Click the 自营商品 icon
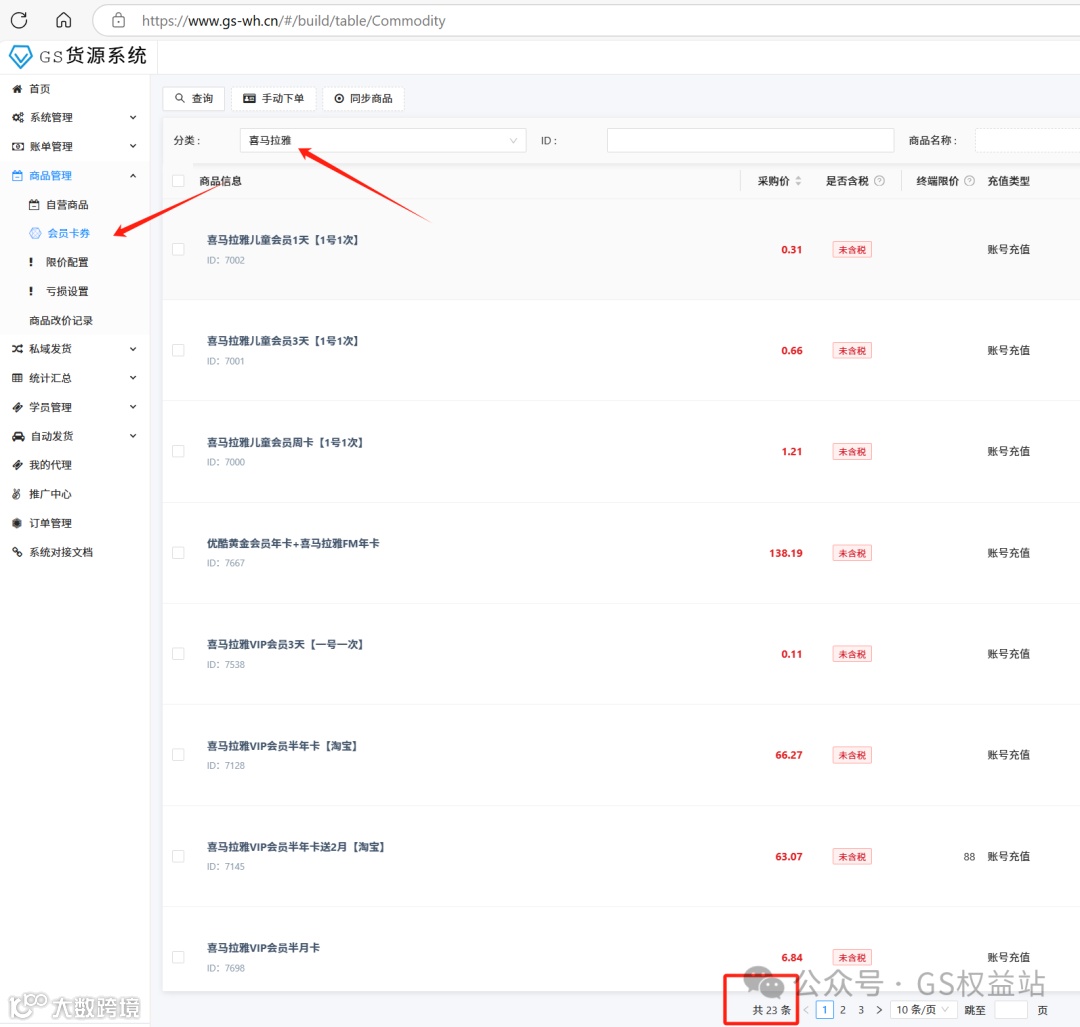1080x1027 pixels. pyautogui.click(x=34, y=205)
